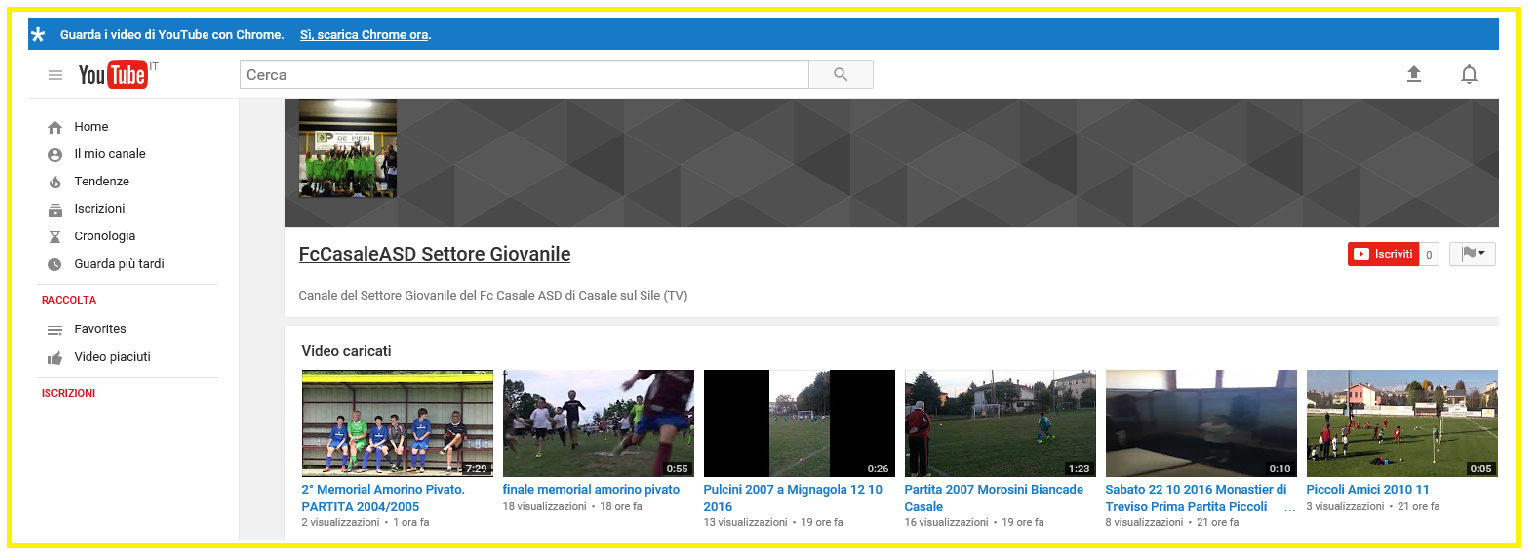Open 'Pulcini 2007 a Mignagola' title link
1529x556 pixels.
pos(793,498)
